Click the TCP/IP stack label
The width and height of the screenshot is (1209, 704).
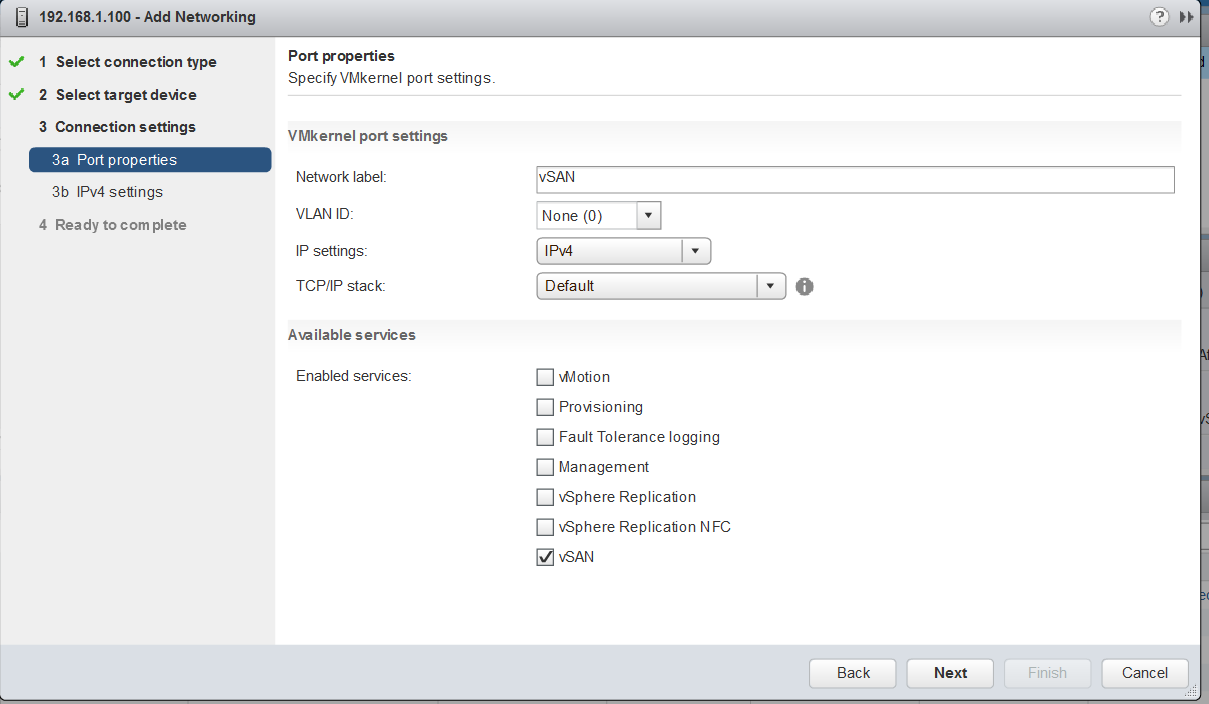coord(341,286)
